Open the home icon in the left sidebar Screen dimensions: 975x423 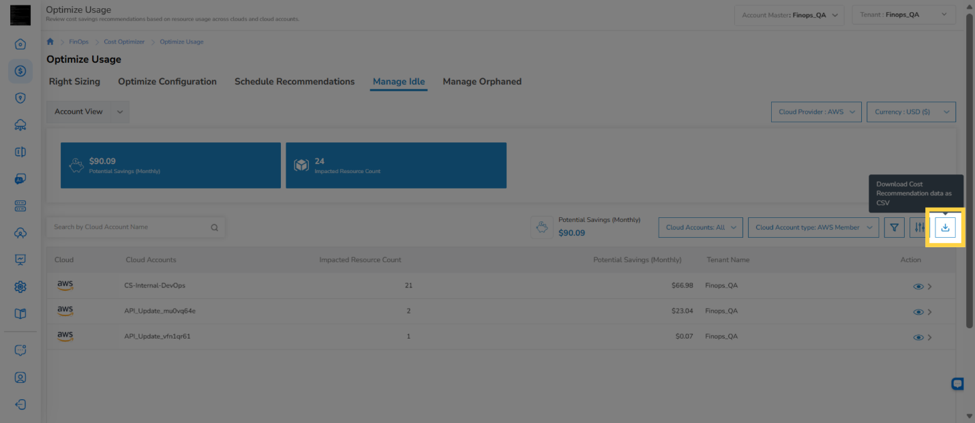[20, 44]
